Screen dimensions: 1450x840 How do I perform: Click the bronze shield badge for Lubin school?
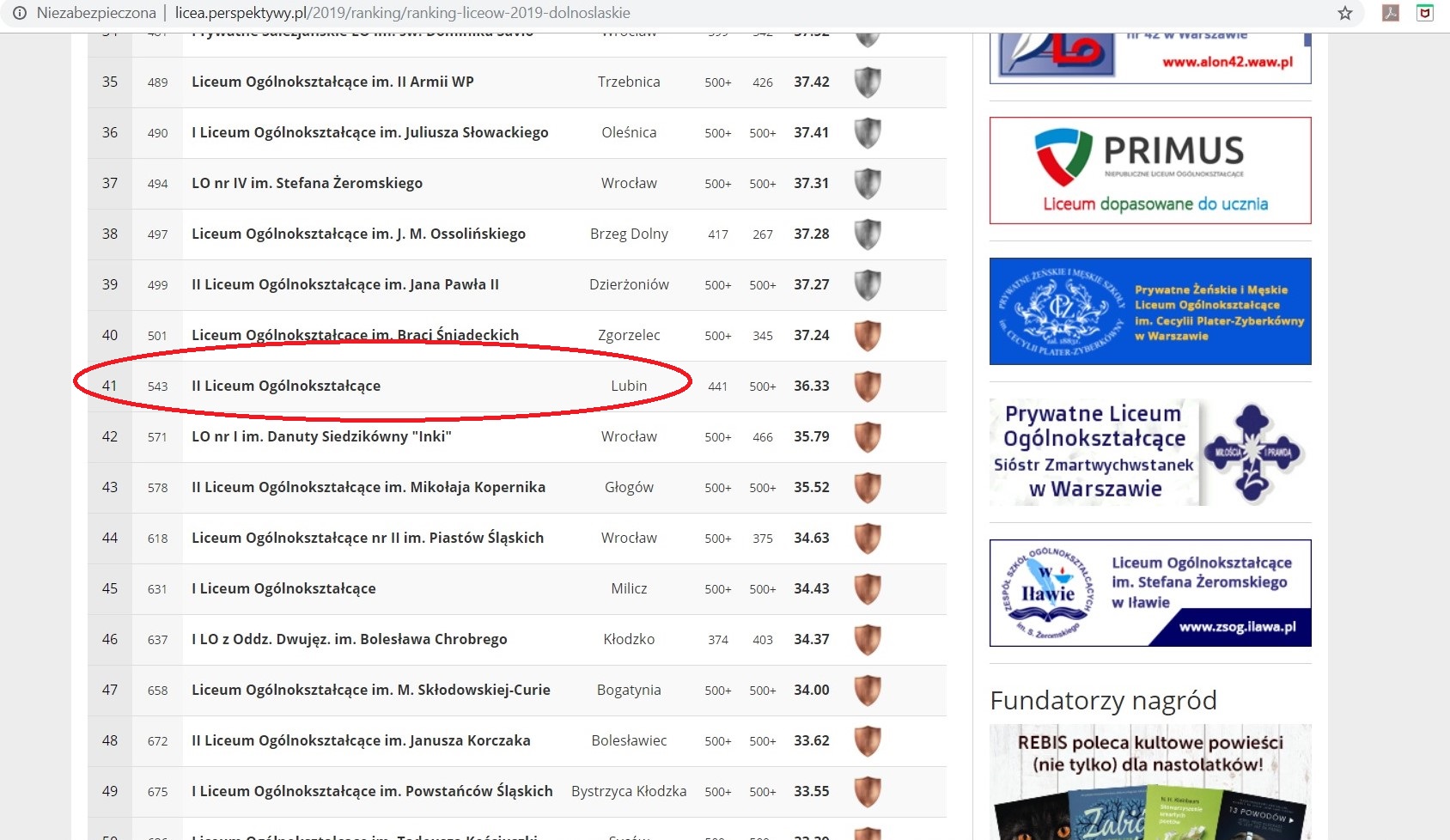pyautogui.click(x=868, y=387)
